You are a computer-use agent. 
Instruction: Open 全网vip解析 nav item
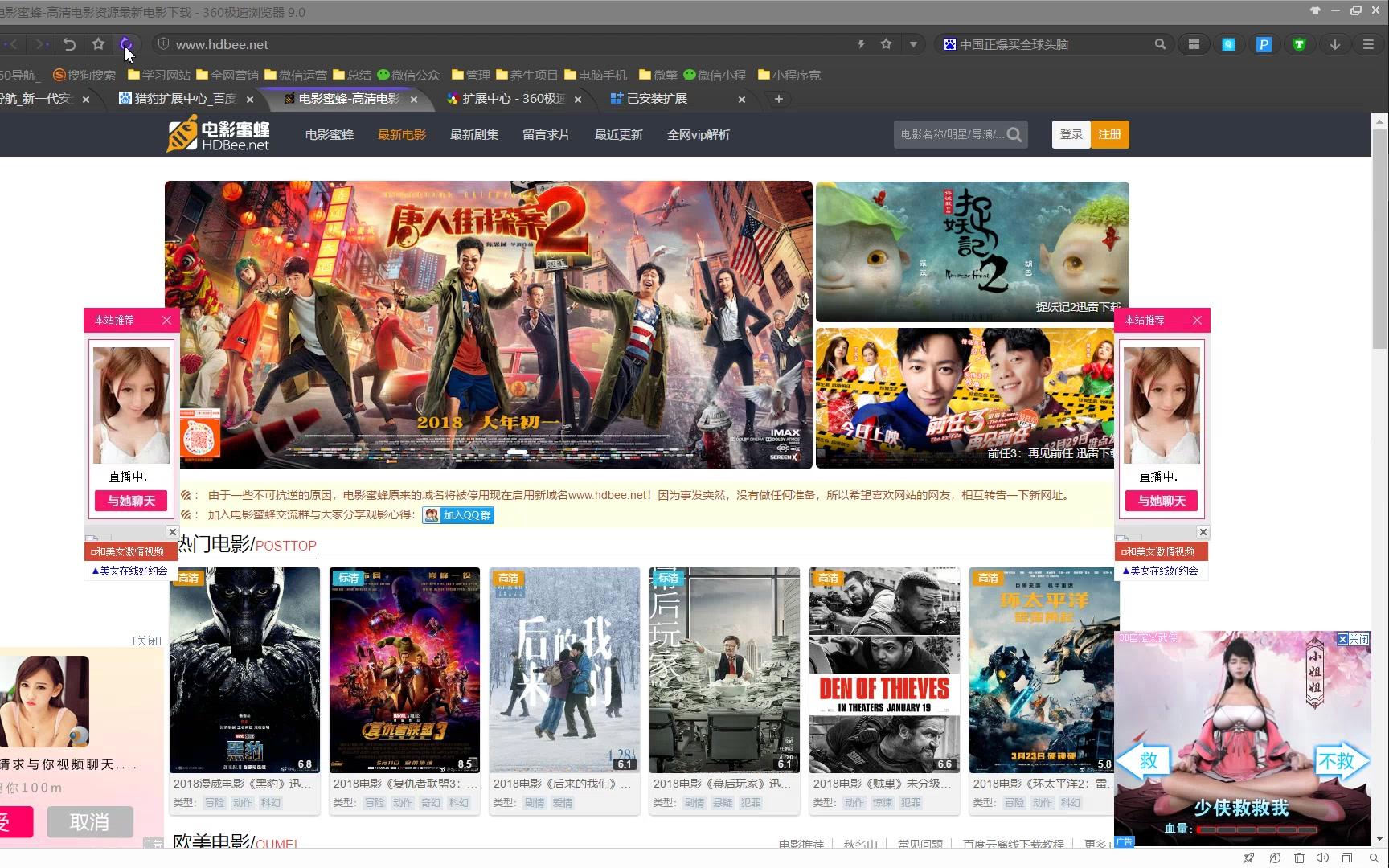pyautogui.click(x=699, y=134)
